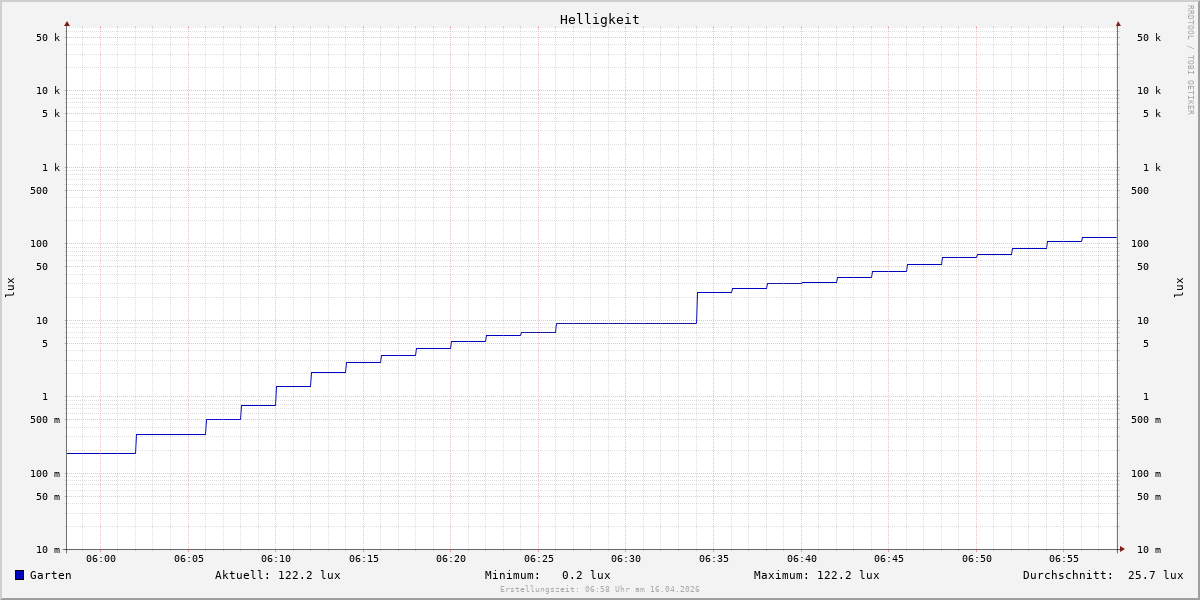Image resolution: width=1200 pixels, height=600 pixels.
Task: Click the Erstellungszeit timestamp footer text
Action: (x=600, y=590)
